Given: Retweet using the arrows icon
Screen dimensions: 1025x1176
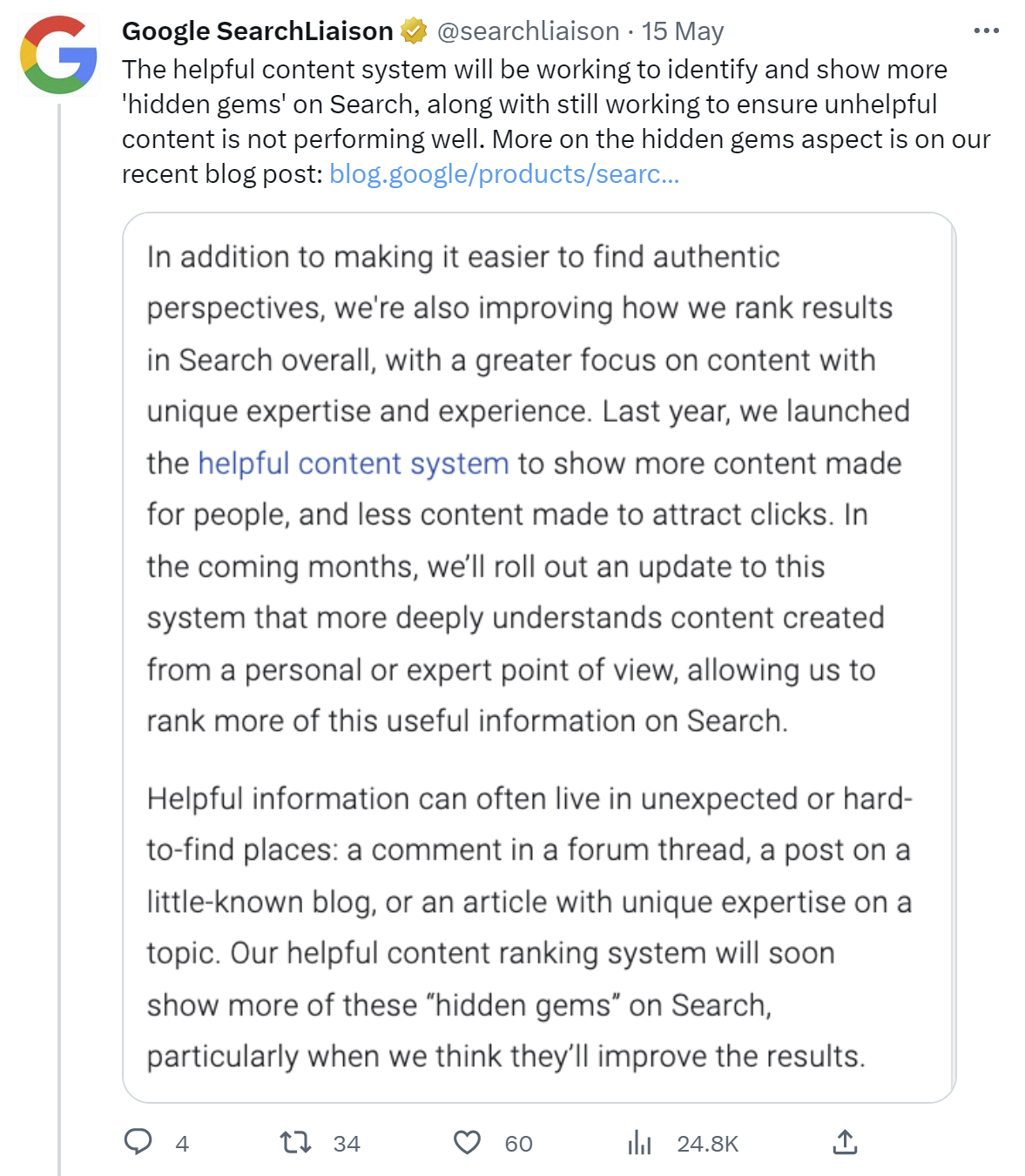Looking at the screenshot, I should pyautogui.click(x=296, y=1142).
